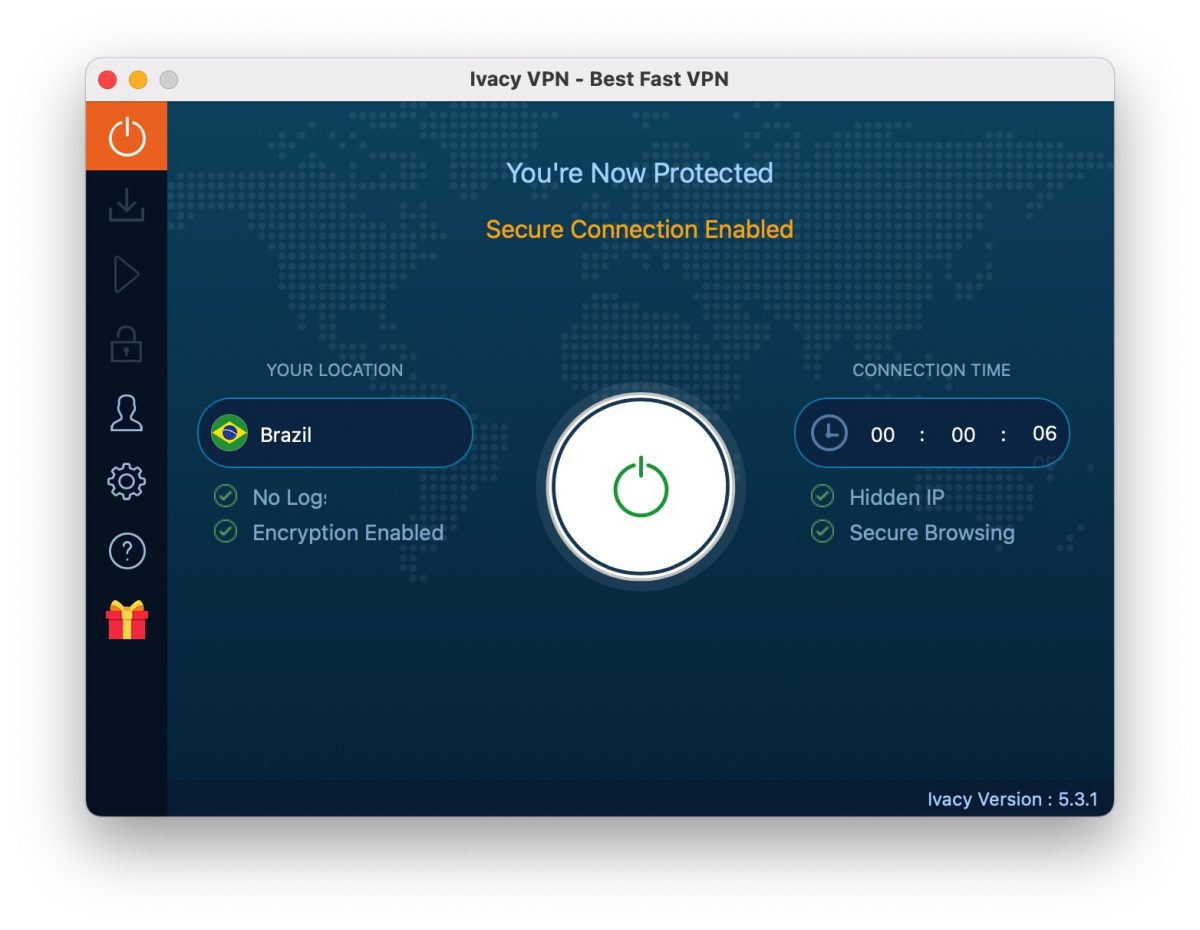Click the Brazil flag icon
This screenshot has width=1200, height=930.
pyautogui.click(x=230, y=434)
